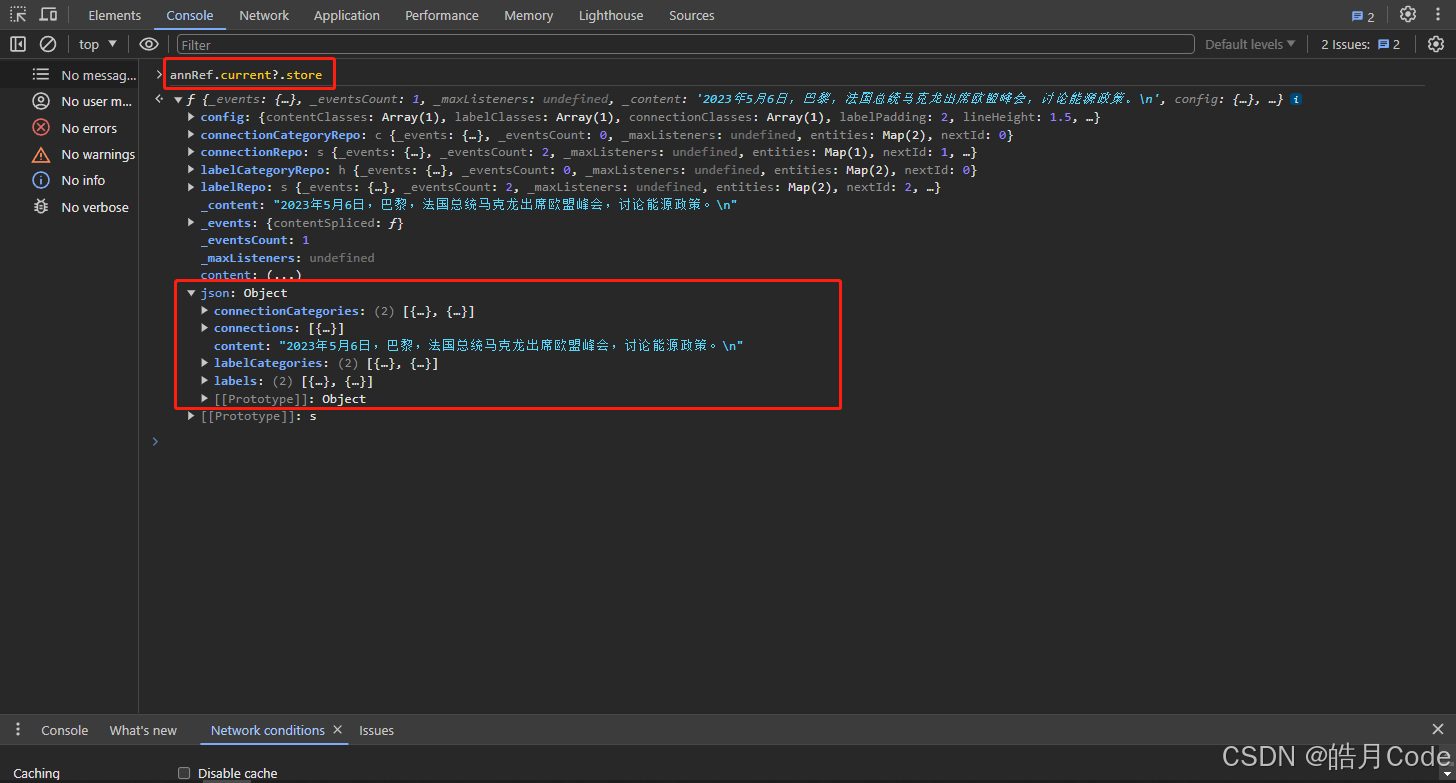
Task: Expand the connectionRepo property
Action: [x=192, y=152]
